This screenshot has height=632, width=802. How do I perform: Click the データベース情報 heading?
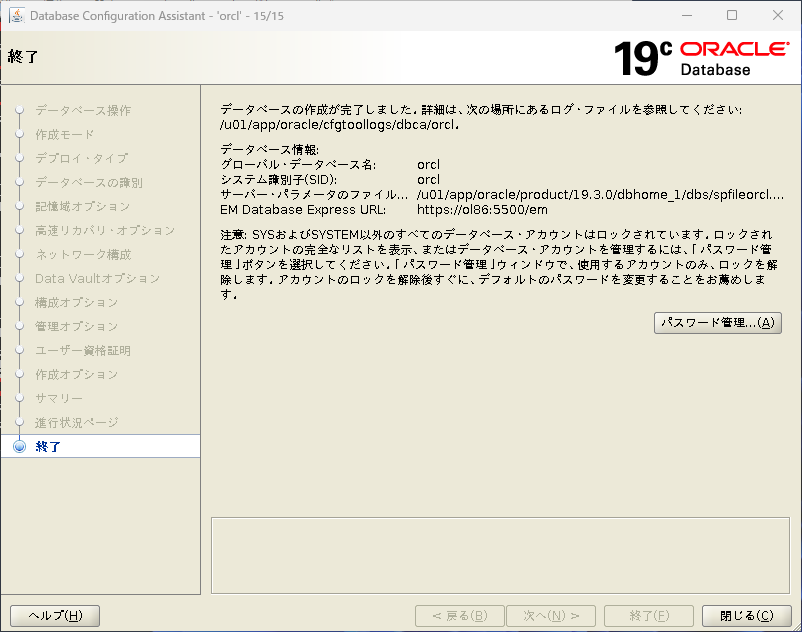(x=270, y=150)
